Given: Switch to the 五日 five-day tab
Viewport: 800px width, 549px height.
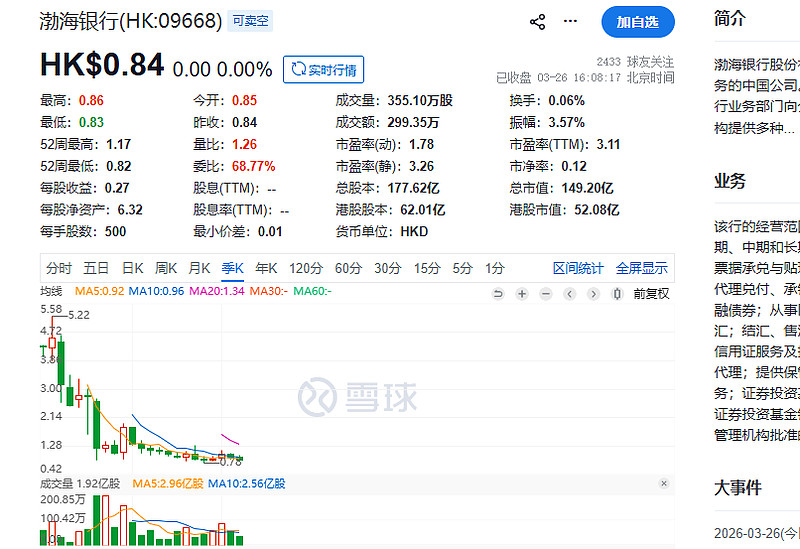Looking at the screenshot, I should (x=96, y=268).
